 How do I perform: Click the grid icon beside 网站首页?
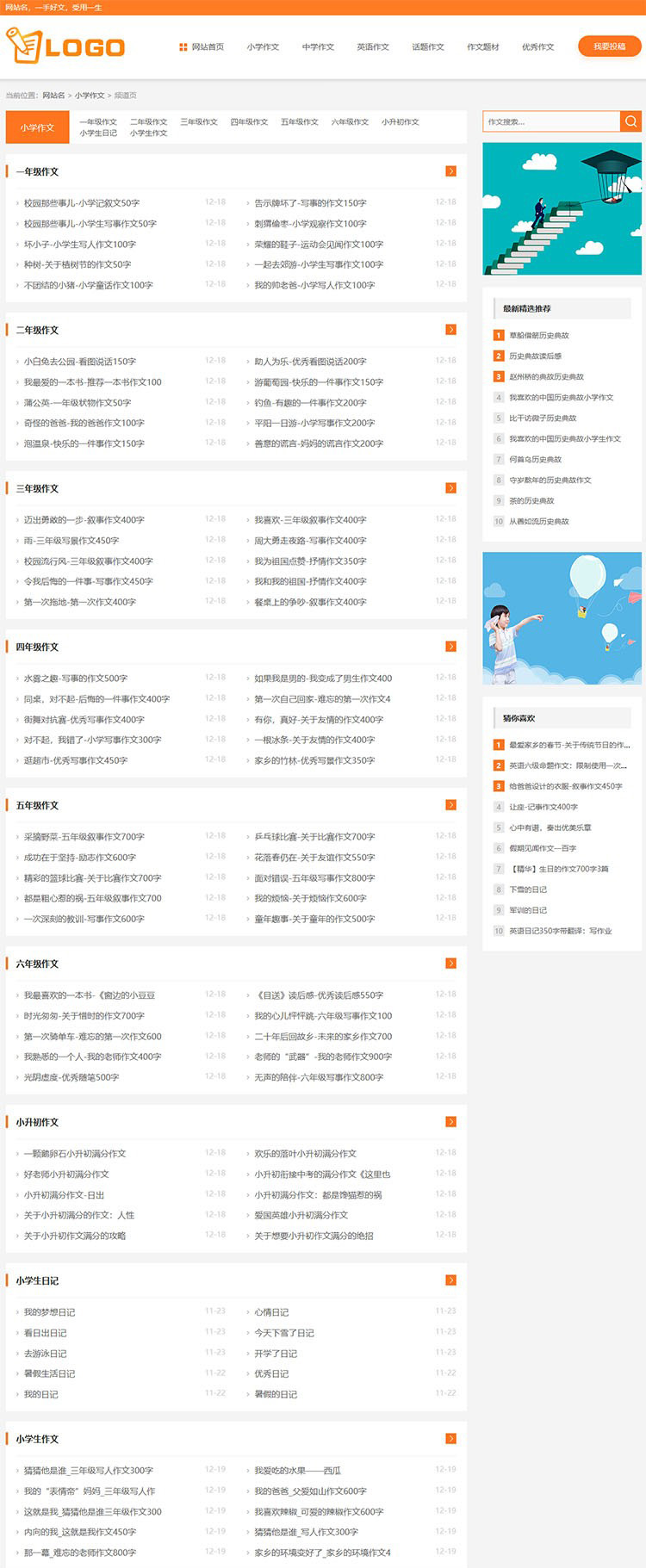tap(183, 47)
